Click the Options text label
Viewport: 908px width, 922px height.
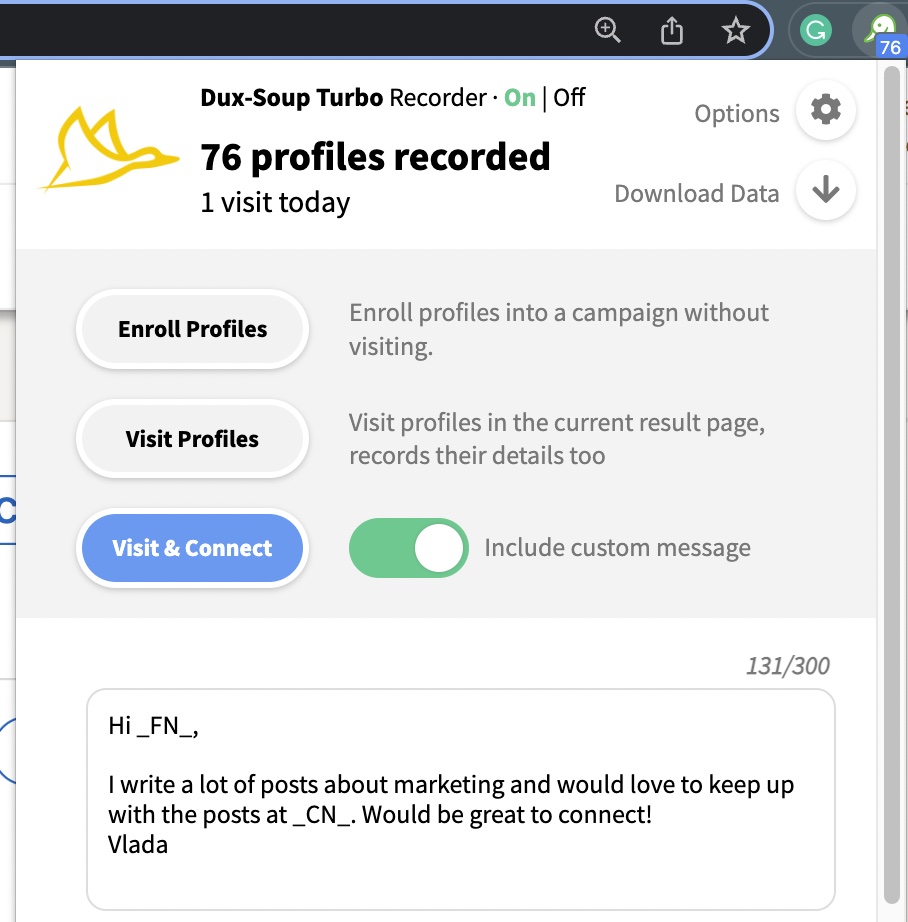tap(737, 113)
